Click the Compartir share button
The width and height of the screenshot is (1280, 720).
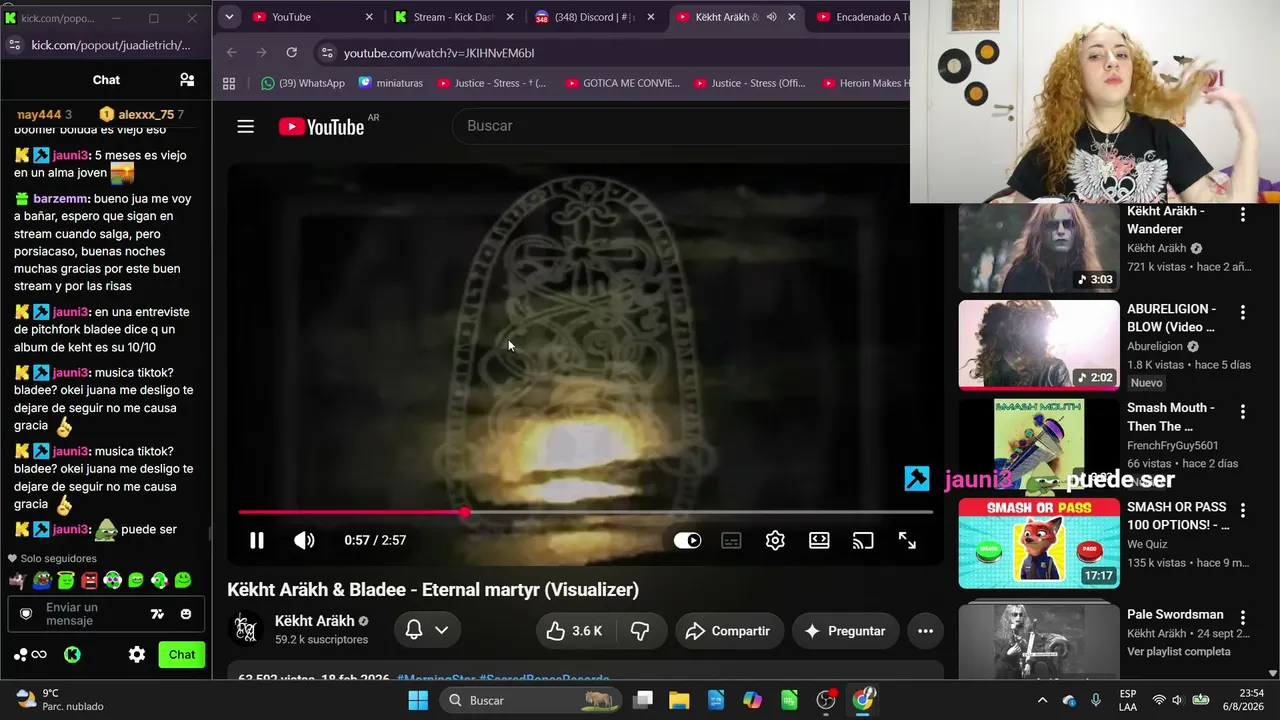[x=728, y=631]
